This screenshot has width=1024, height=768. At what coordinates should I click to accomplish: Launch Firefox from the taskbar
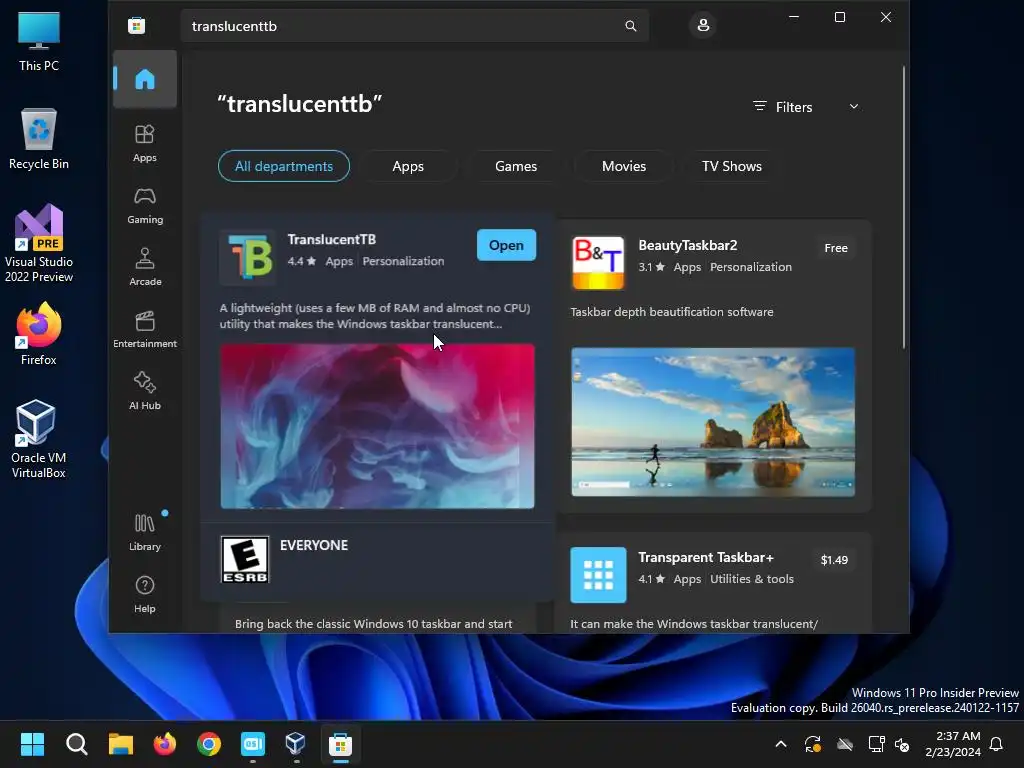(x=165, y=744)
